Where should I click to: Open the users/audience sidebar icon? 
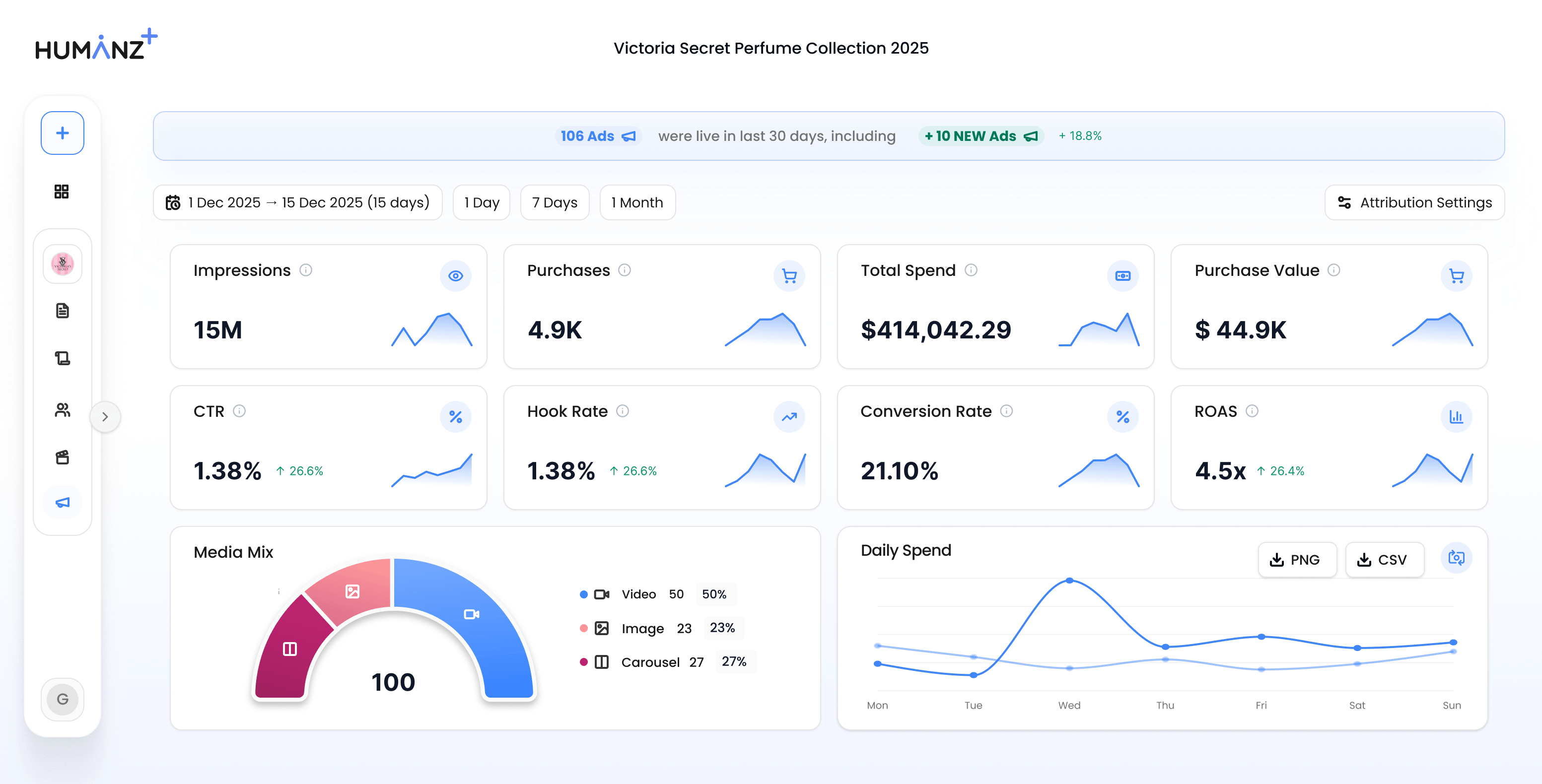(62, 410)
